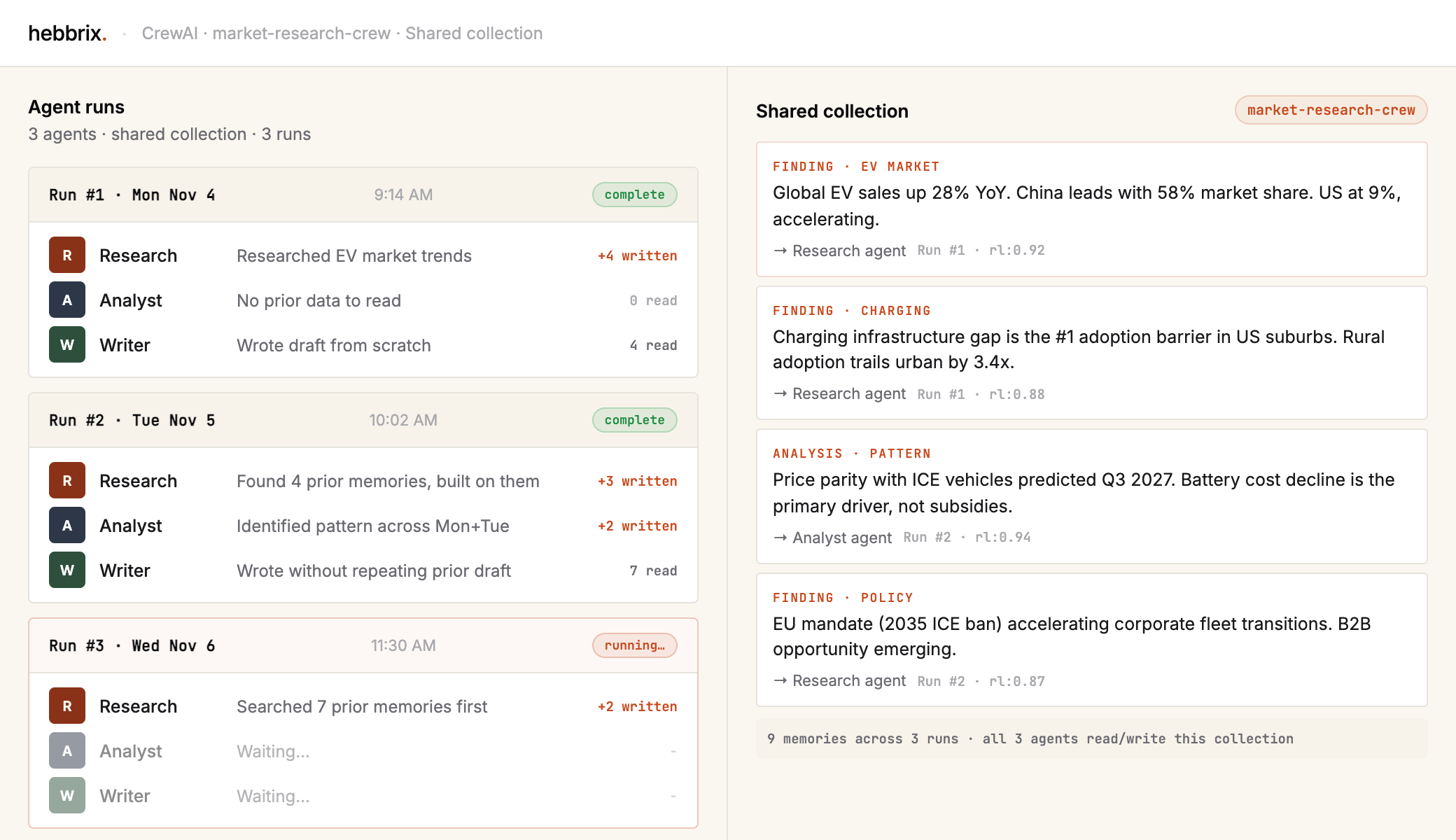Select the Analyst agent icon in Run #2
Viewport: 1456px width, 840px height.
[67, 525]
